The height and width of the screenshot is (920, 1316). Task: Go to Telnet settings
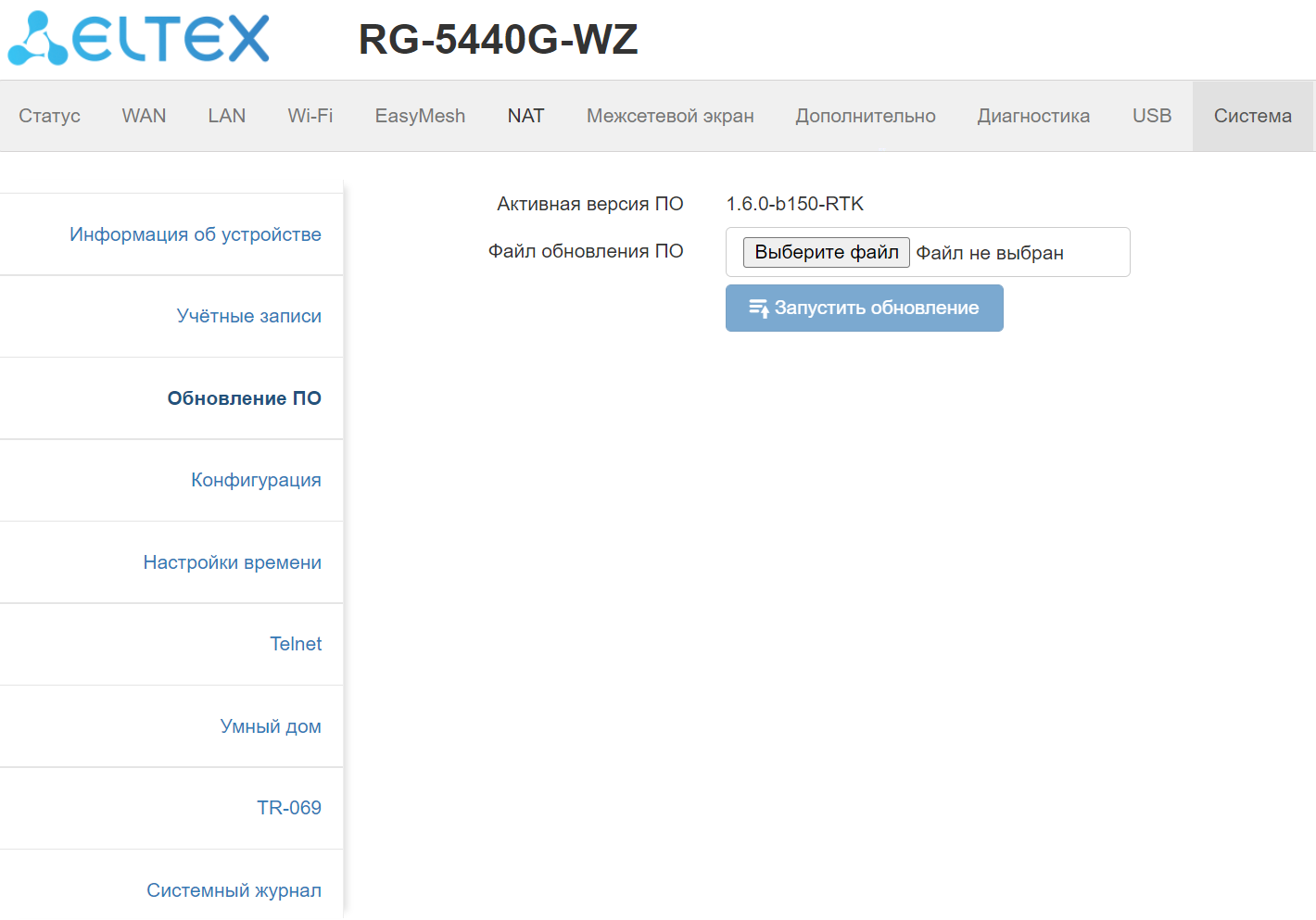tap(296, 644)
